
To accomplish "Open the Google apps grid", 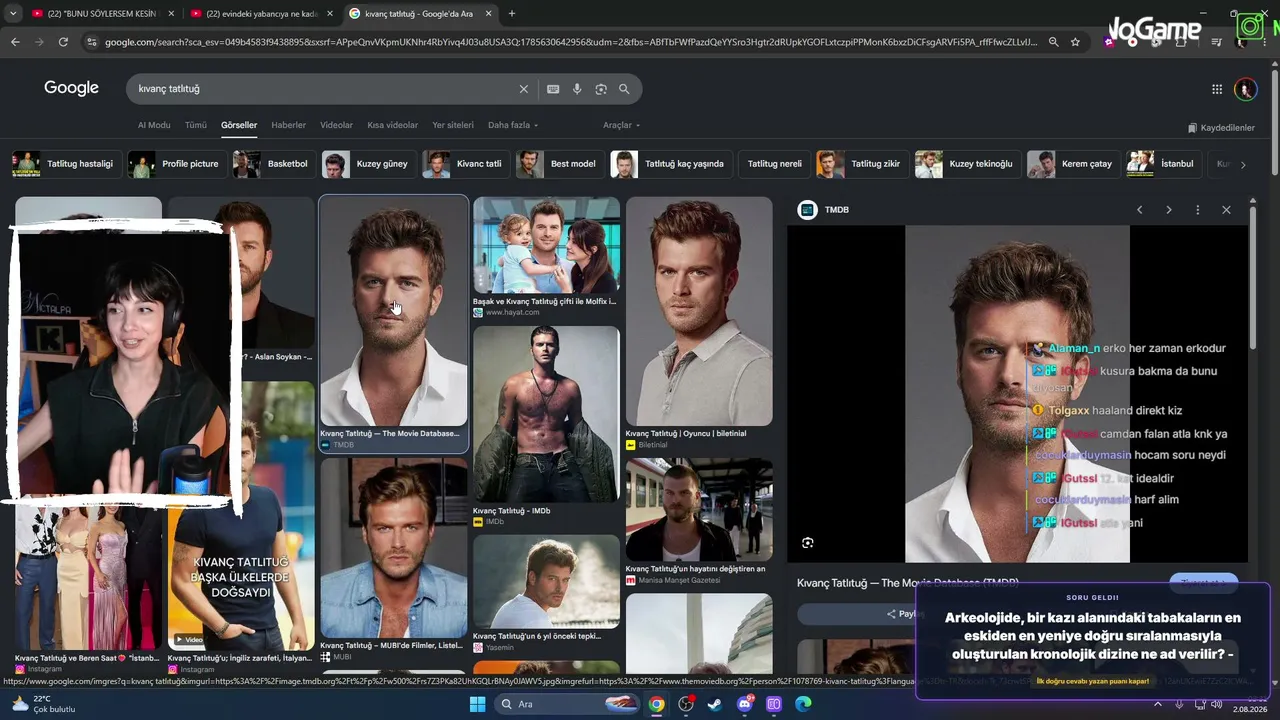I will (1217, 89).
